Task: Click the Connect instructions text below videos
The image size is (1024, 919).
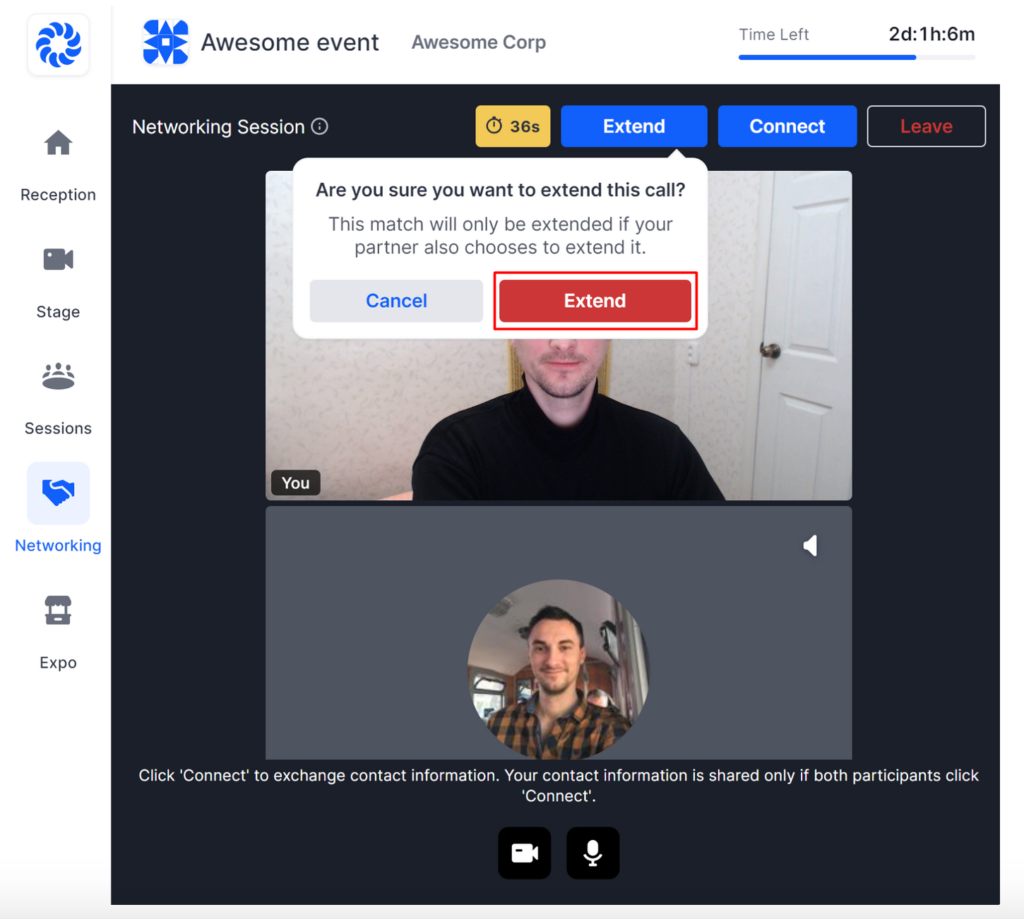Action: coord(558,785)
